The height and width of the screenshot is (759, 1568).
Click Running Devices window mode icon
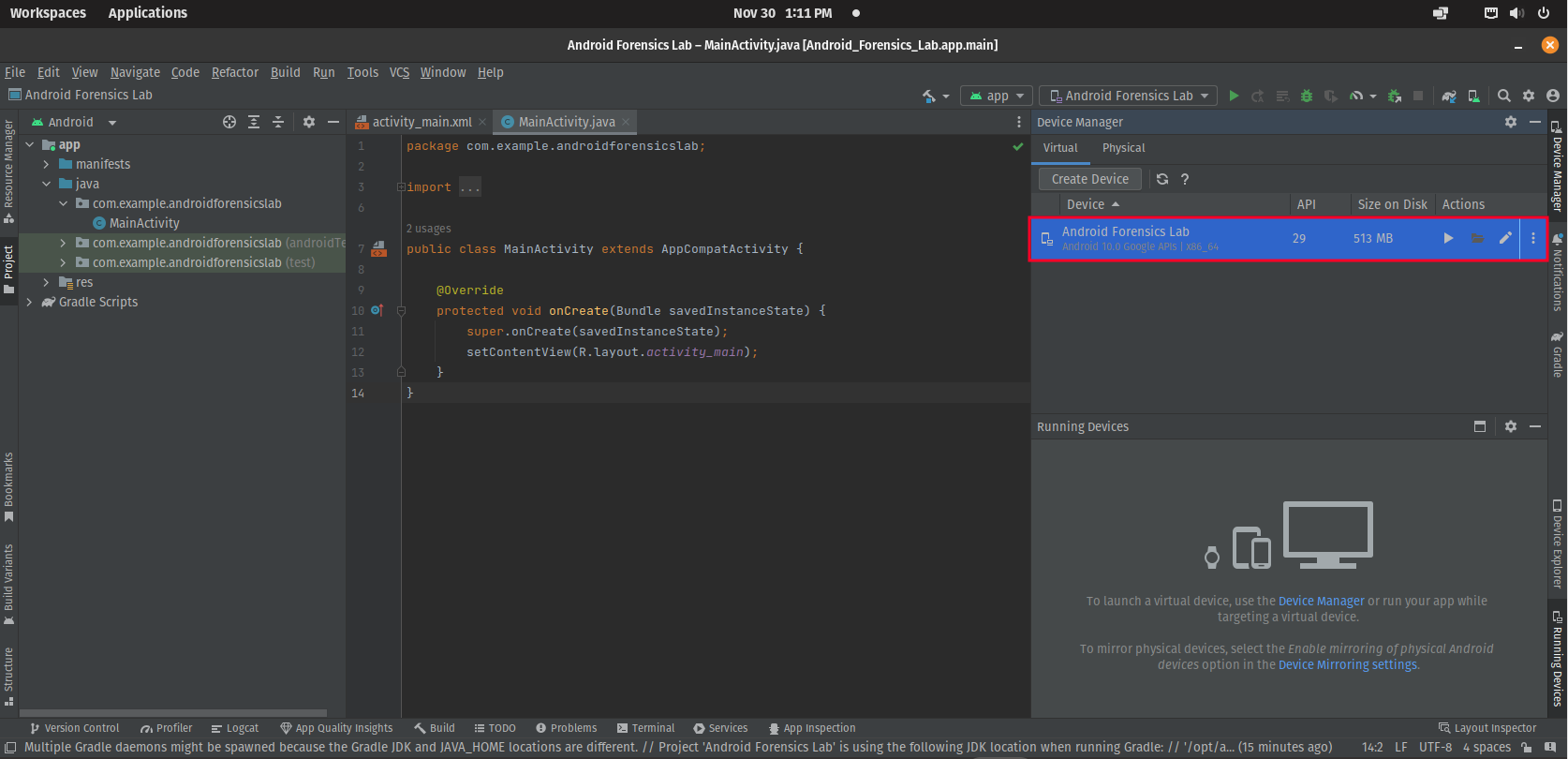(x=1480, y=426)
